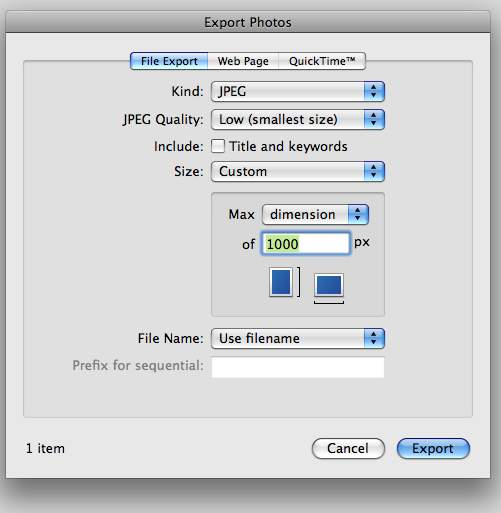Cancel the export dialog
Screen dimensions: 501x513
coord(348,448)
